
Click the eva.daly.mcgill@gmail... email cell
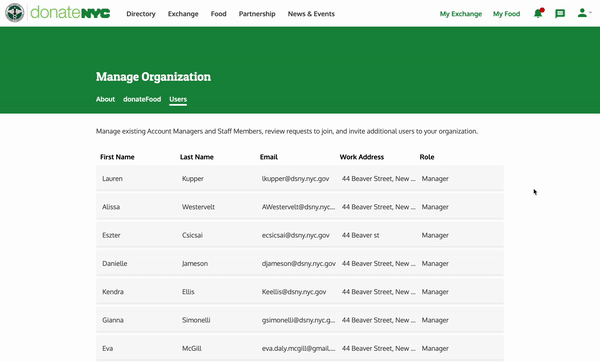click(x=298, y=348)
